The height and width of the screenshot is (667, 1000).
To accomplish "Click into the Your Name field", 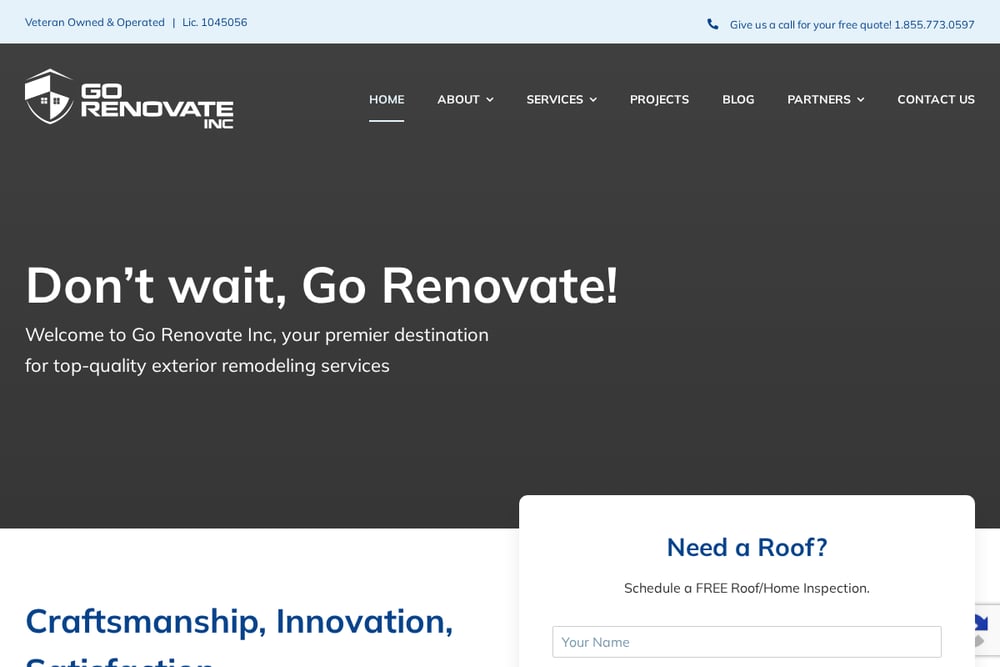I will click(746, 641).
